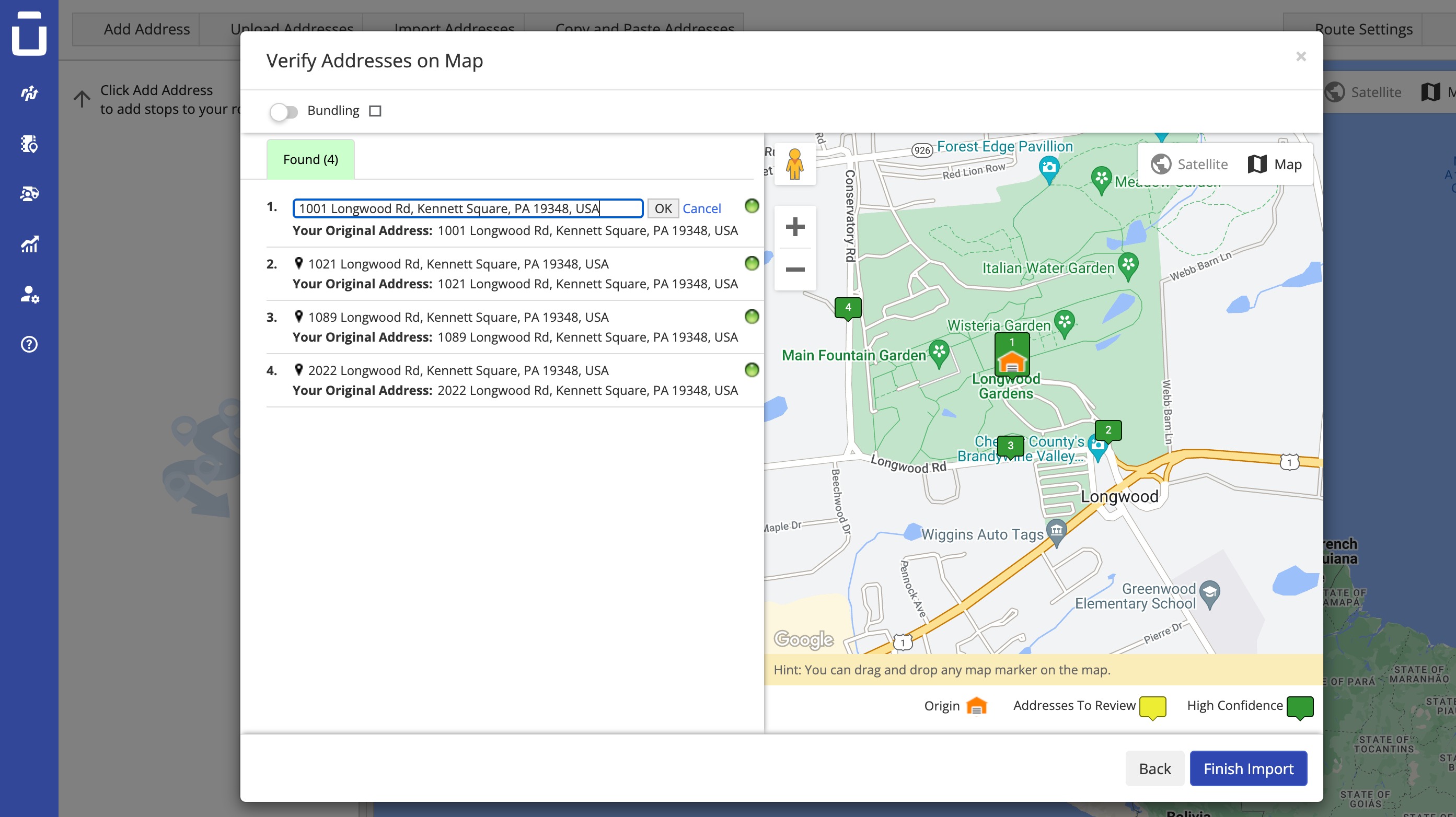This screenshot has height=817, width=1456.
Task: Zoom in on the map
Action: (x=795, y=227)
